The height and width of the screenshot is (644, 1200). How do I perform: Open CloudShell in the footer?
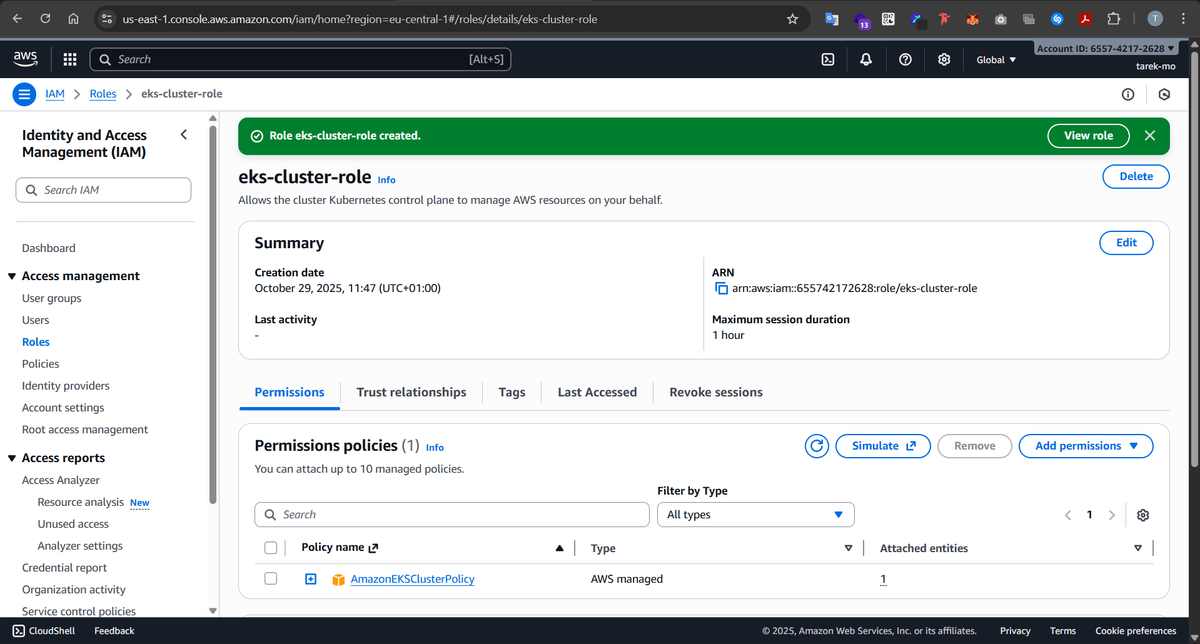tap(43, 631)
